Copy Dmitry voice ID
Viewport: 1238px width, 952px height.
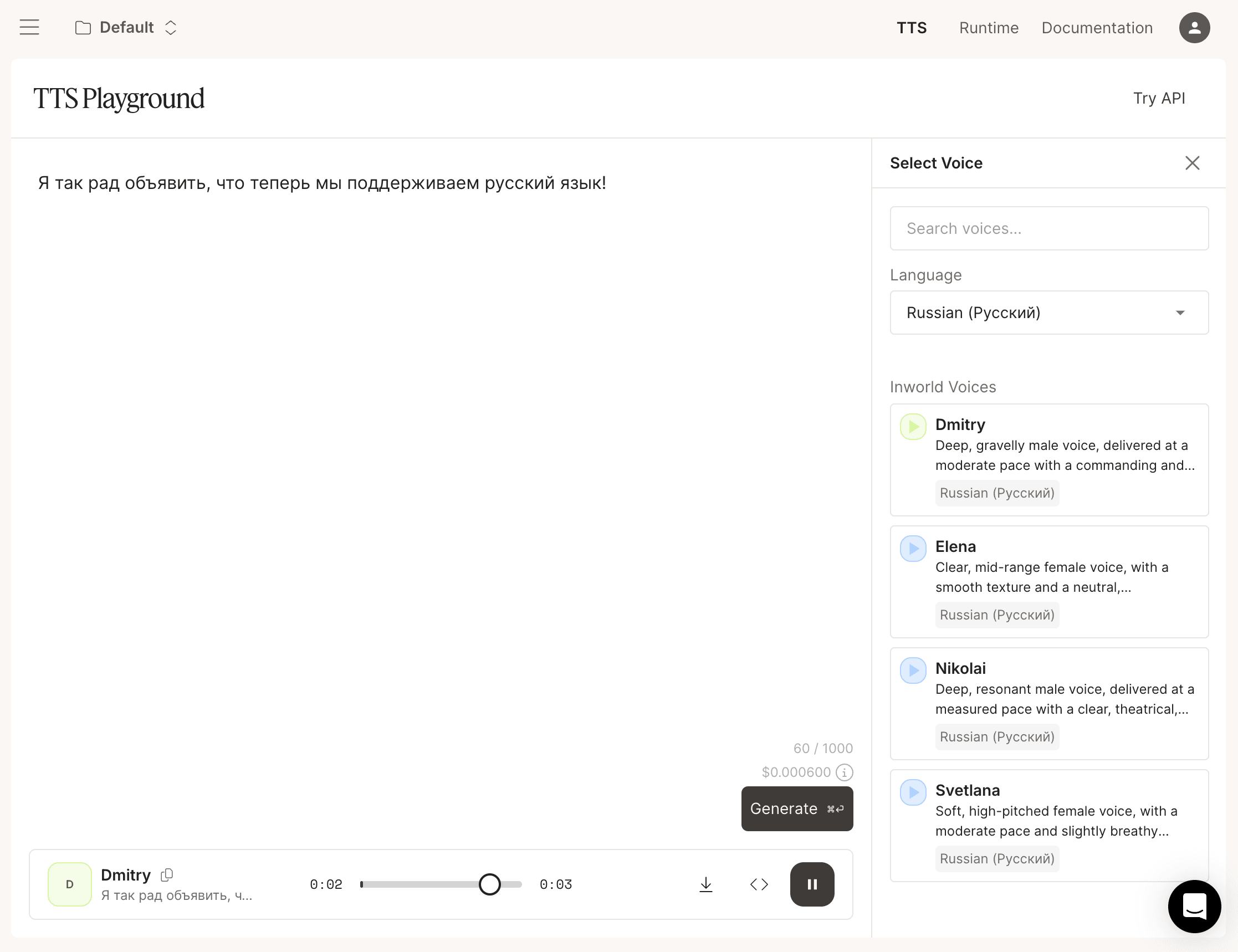coord(167,875)
